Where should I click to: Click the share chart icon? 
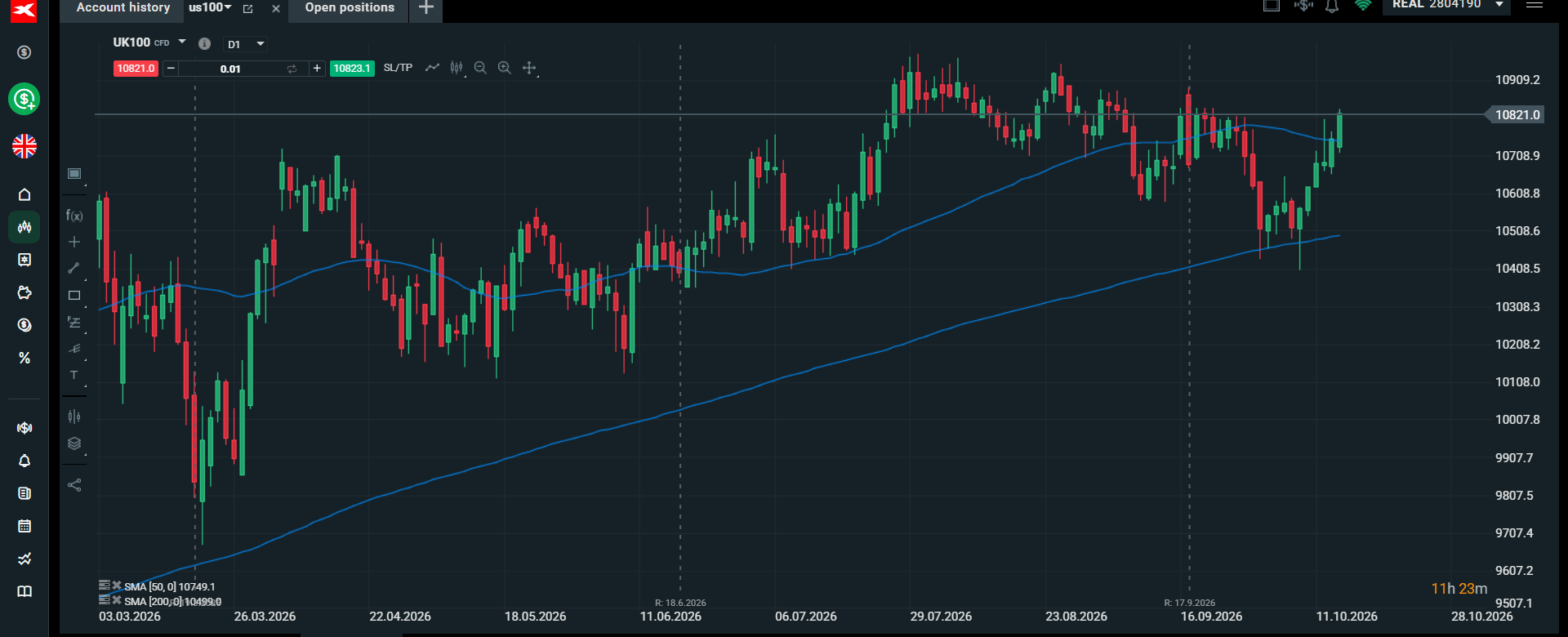click(x=74, y=485)
